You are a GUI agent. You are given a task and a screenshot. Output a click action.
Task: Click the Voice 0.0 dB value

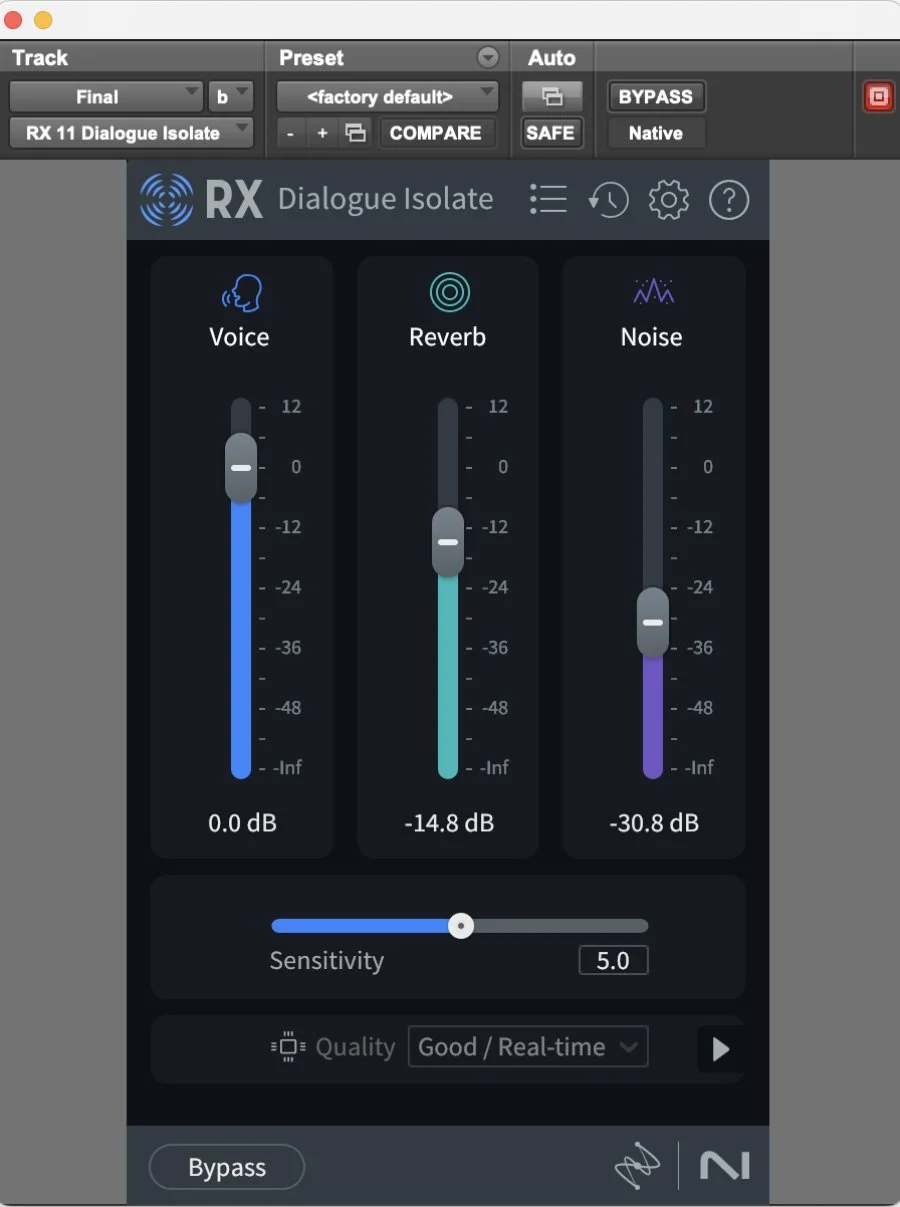coord(242,824)
